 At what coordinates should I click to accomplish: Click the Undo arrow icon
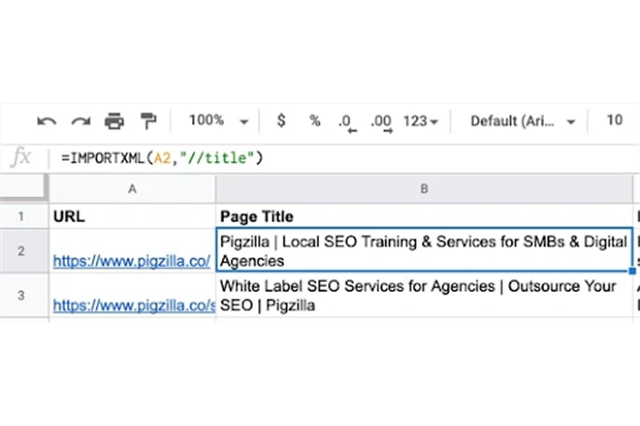47,121
